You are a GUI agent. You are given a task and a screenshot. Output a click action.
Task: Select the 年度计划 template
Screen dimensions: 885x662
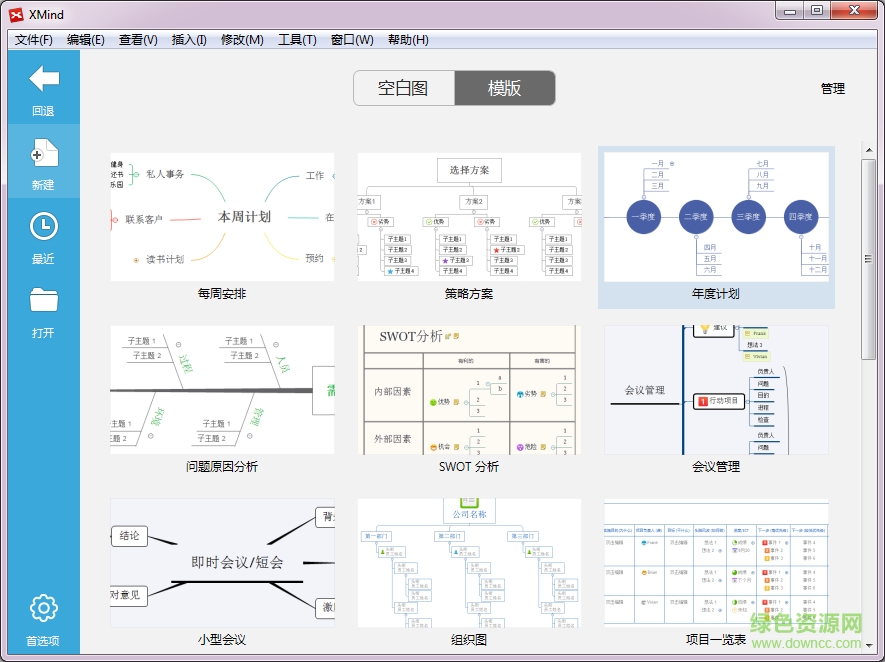click(x=716, y=215)
